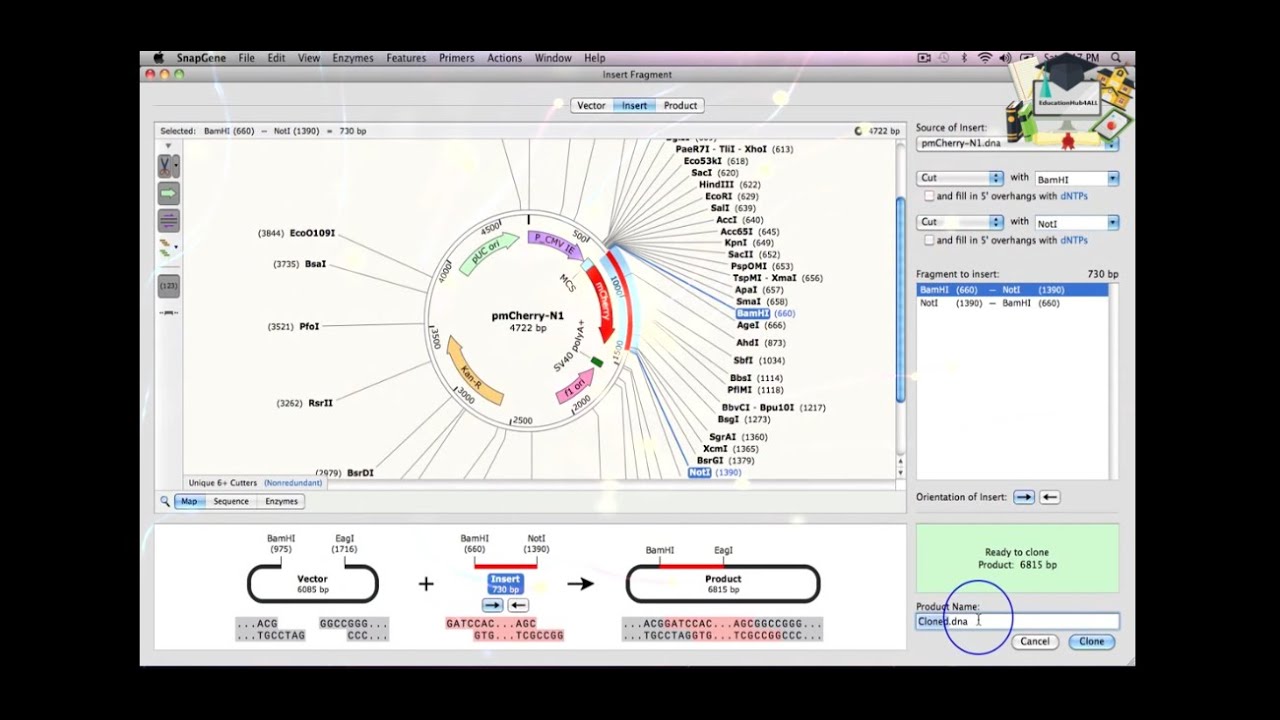Toggle the purple primers display icon
Screen dimensions: 1280x720
[168, 220]
